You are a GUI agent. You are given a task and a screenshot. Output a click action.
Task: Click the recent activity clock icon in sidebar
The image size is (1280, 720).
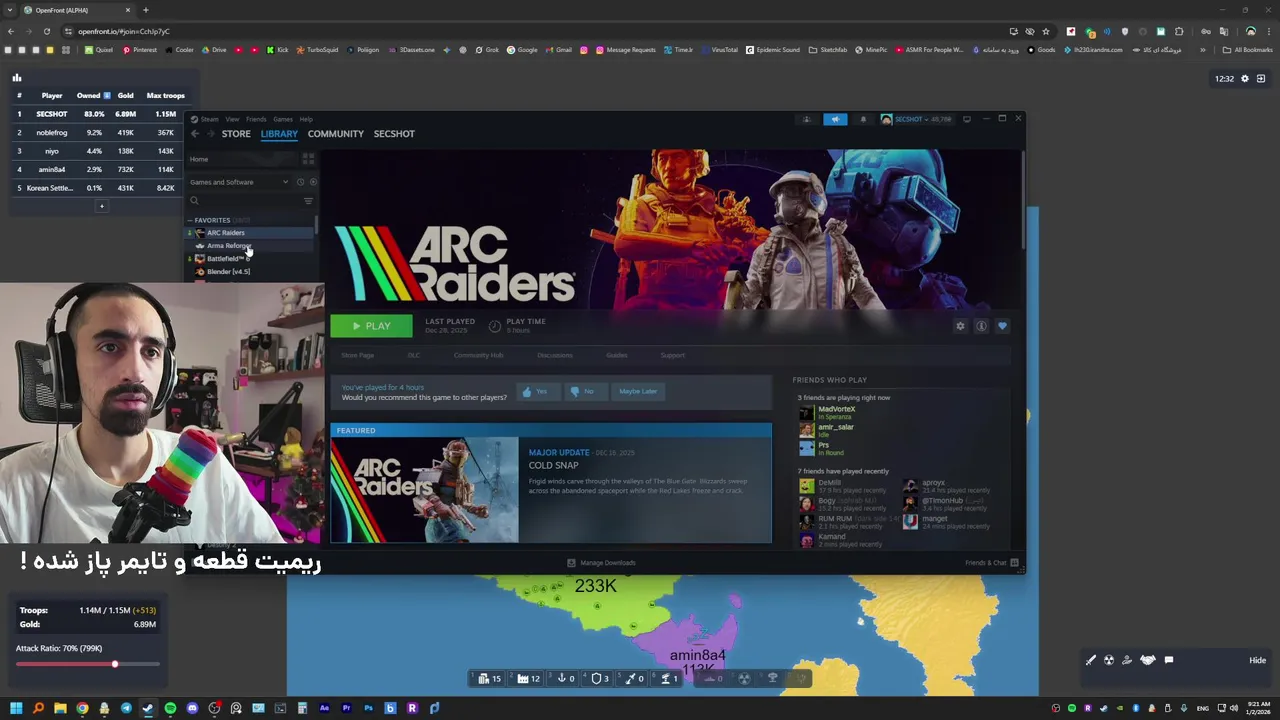[300, 182]
